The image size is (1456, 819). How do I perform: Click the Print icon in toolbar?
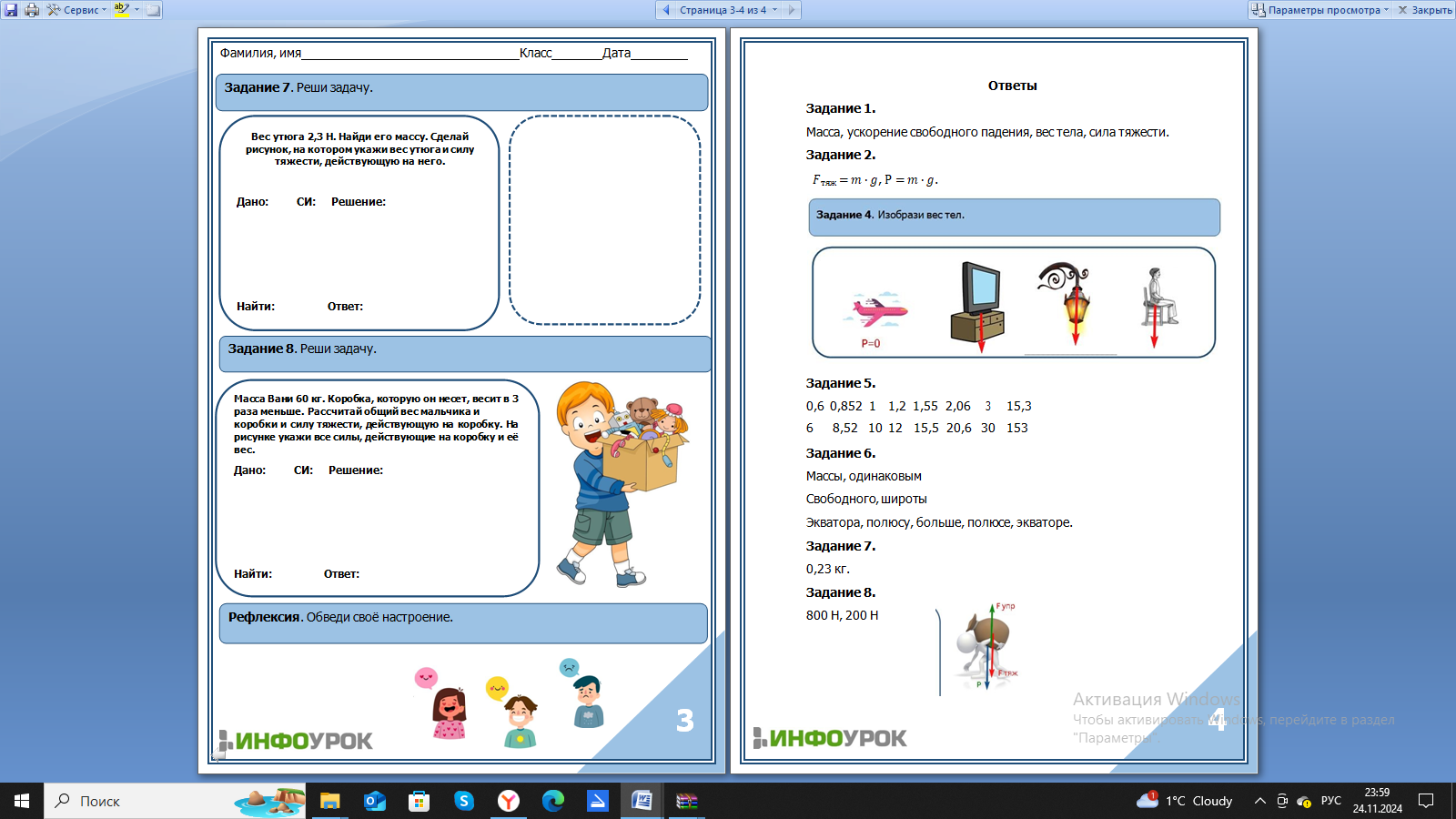32,10
